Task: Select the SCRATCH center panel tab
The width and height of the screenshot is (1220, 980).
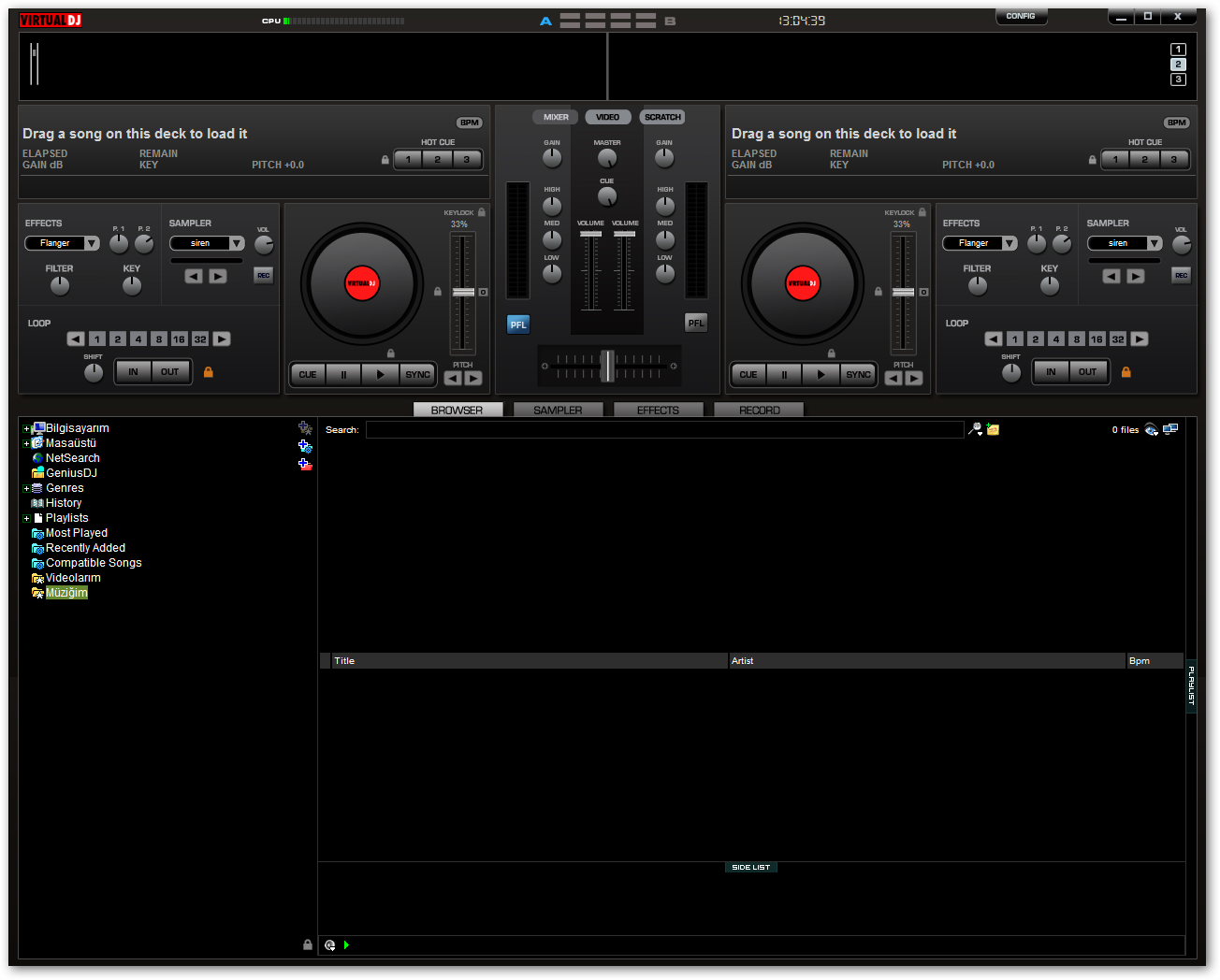Action: pyautogui.click(x=662, y=117)
